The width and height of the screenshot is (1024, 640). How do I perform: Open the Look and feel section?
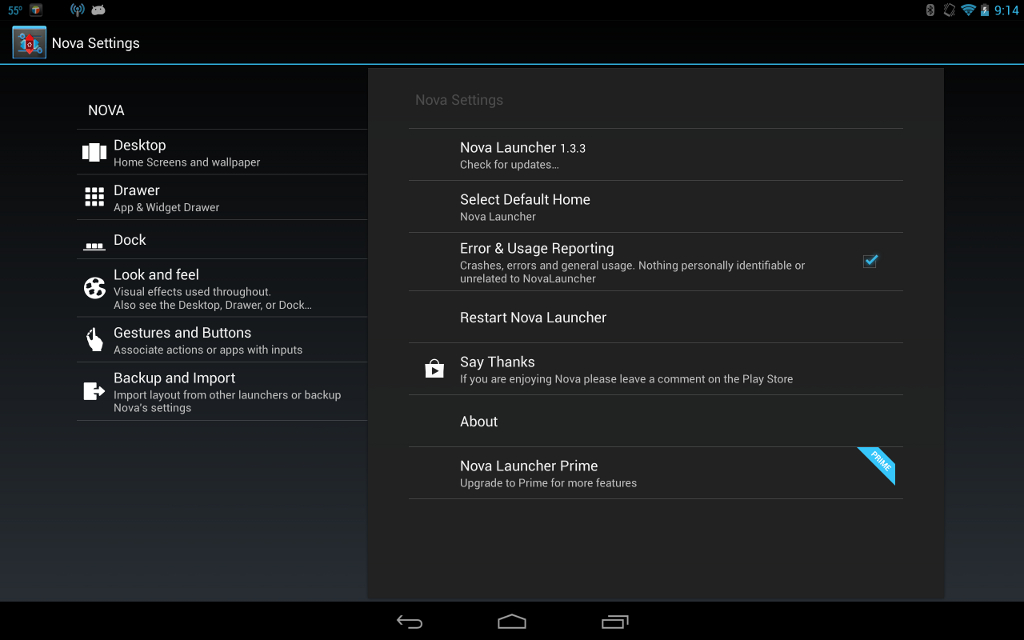[222, 288]
